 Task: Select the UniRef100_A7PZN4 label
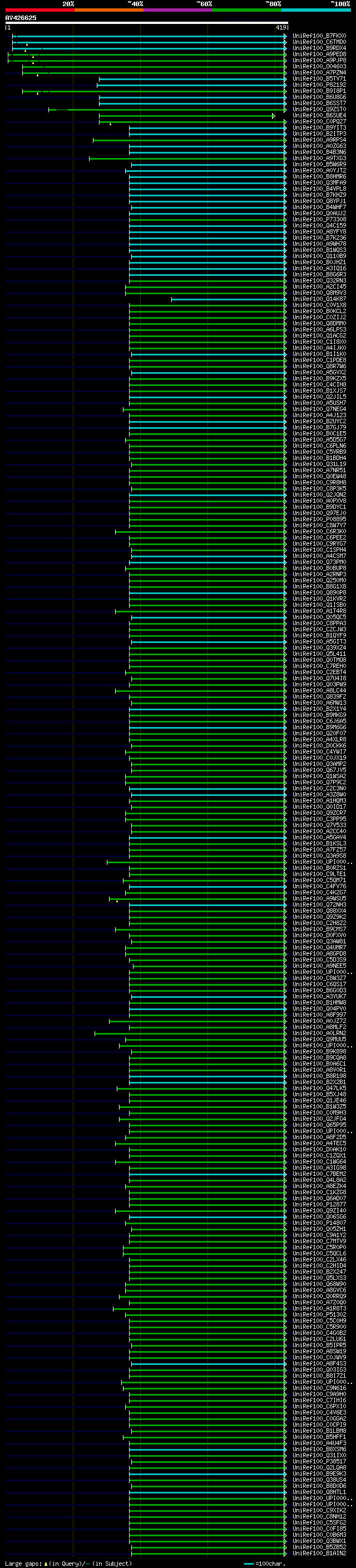click(x=319, y=72)
